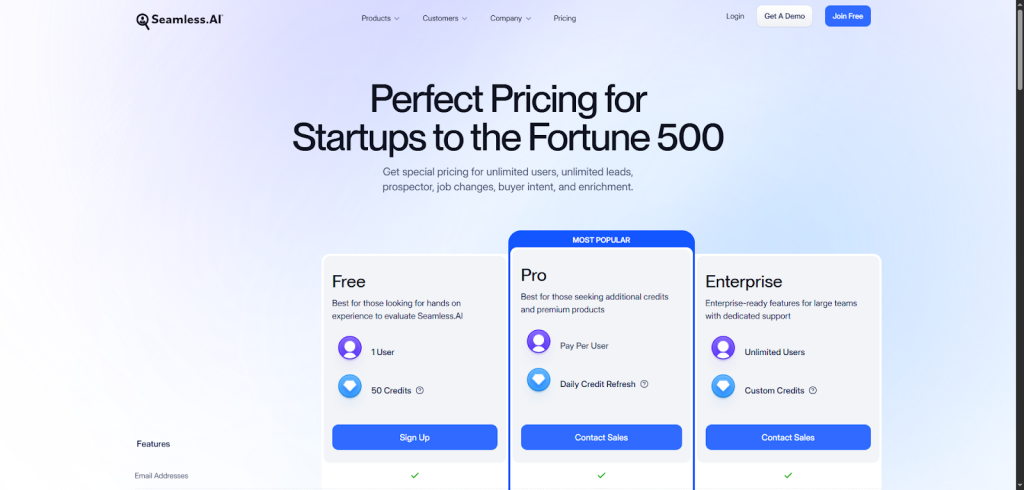Screen dimensions: 1024x490
Task: Click the Unlimited Users avatar icon
Action: (x=723, y=348)
